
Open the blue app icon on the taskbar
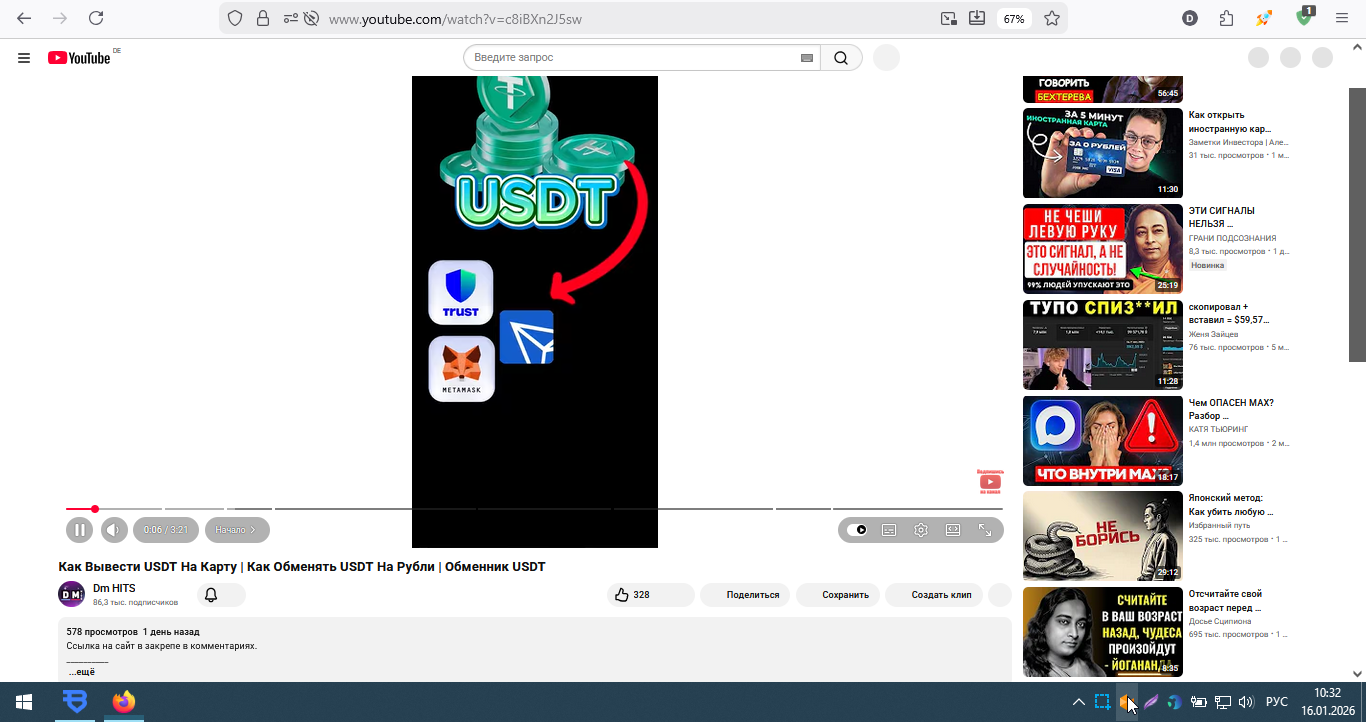(x=74, y=702)
